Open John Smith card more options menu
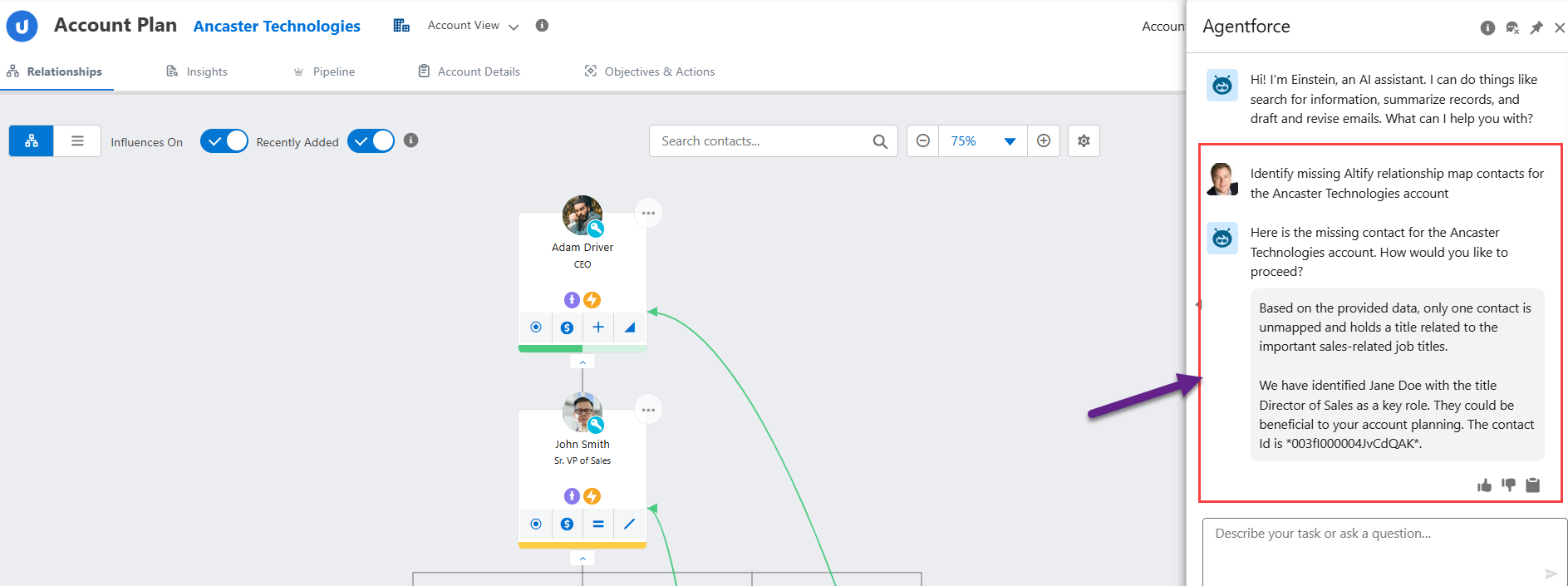This screenshot has width=1568, height=586. 648,410
